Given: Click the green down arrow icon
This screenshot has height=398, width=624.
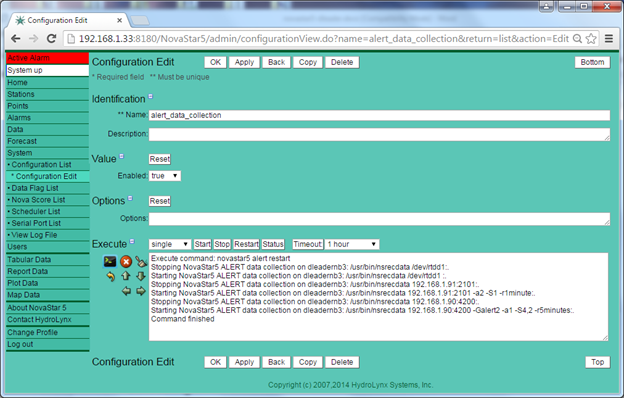Looking at the screenshot, I should (x=141, y=276).
